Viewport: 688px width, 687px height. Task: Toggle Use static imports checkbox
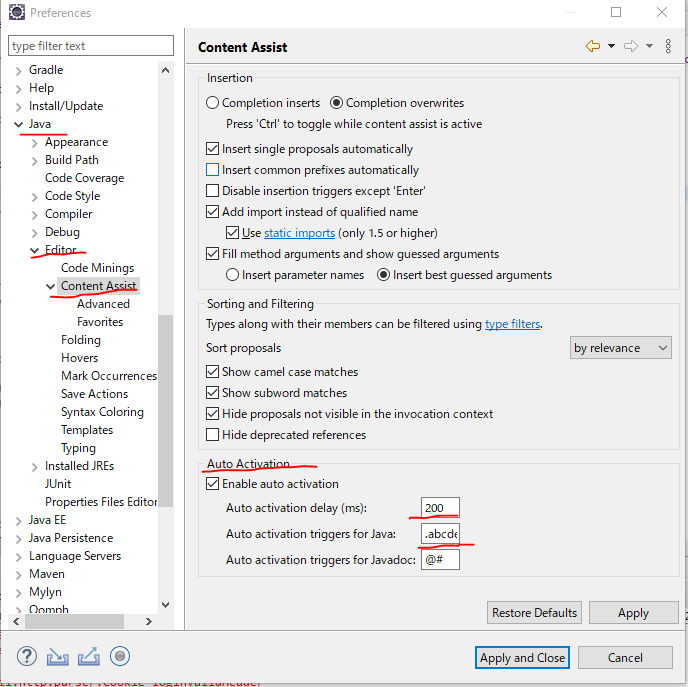(233, 233)
